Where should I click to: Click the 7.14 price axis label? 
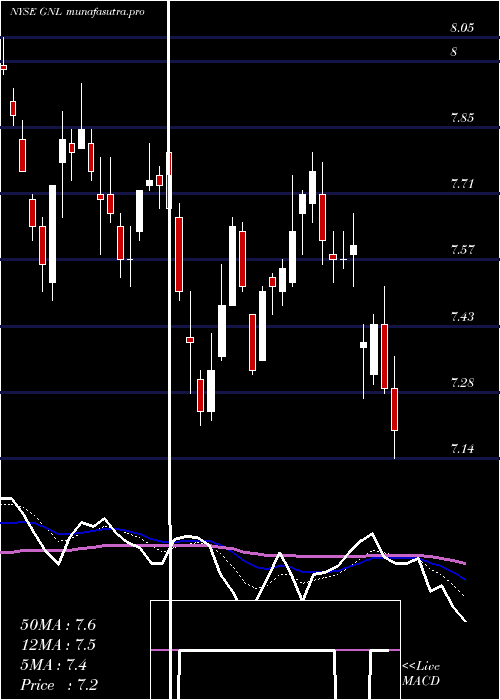(x=462, y=449)
